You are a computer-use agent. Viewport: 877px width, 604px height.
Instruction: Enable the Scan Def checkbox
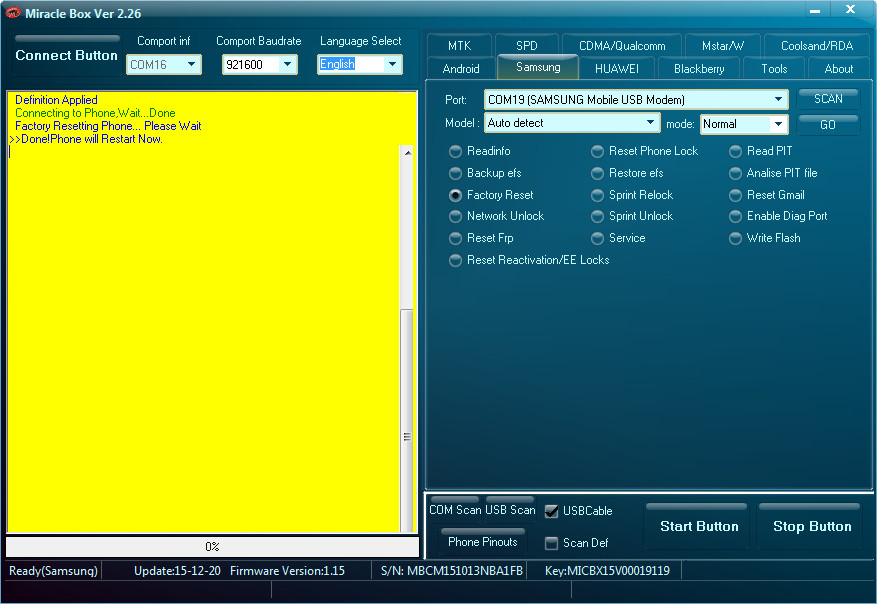552,543
